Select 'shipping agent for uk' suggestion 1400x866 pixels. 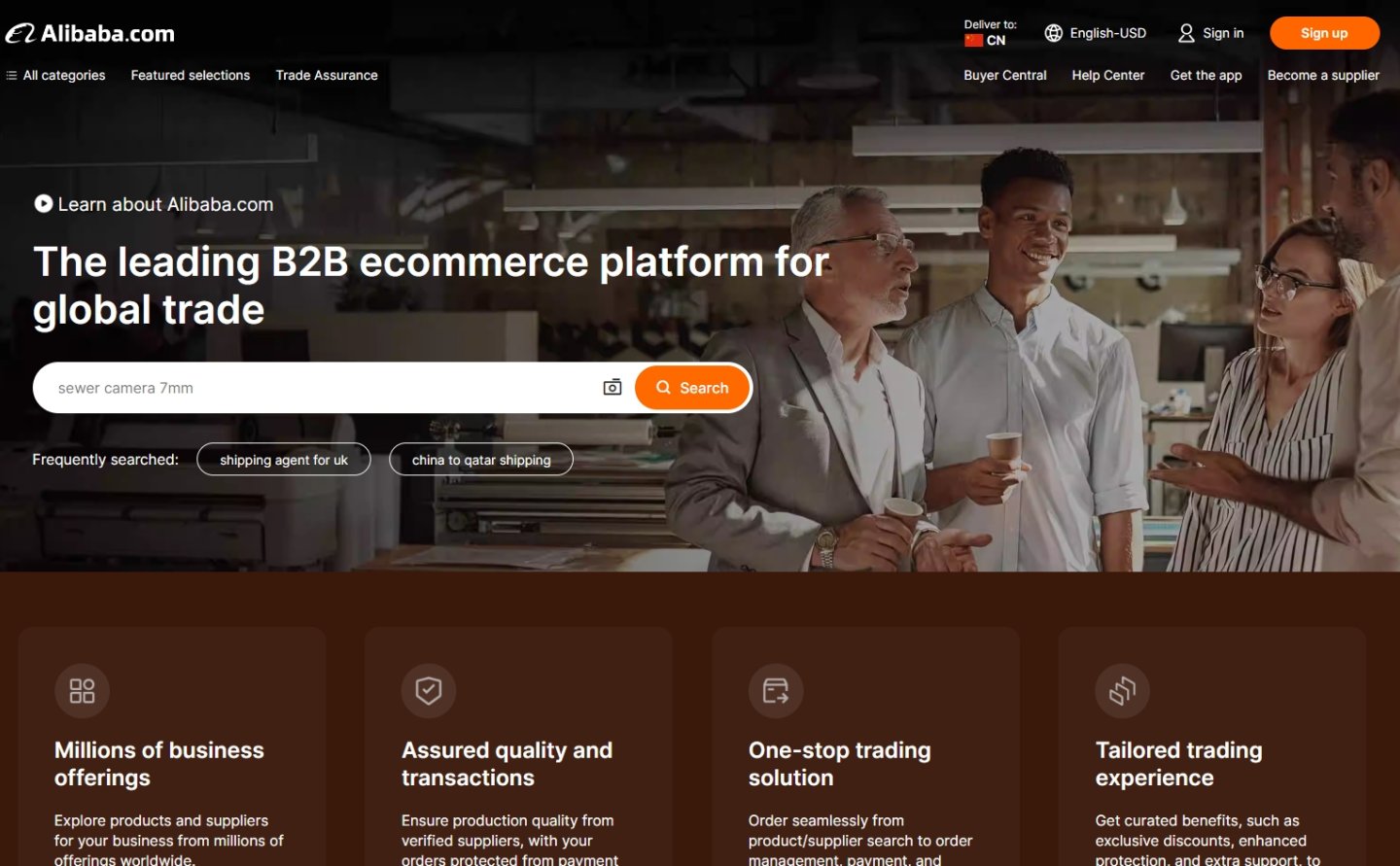284,460
